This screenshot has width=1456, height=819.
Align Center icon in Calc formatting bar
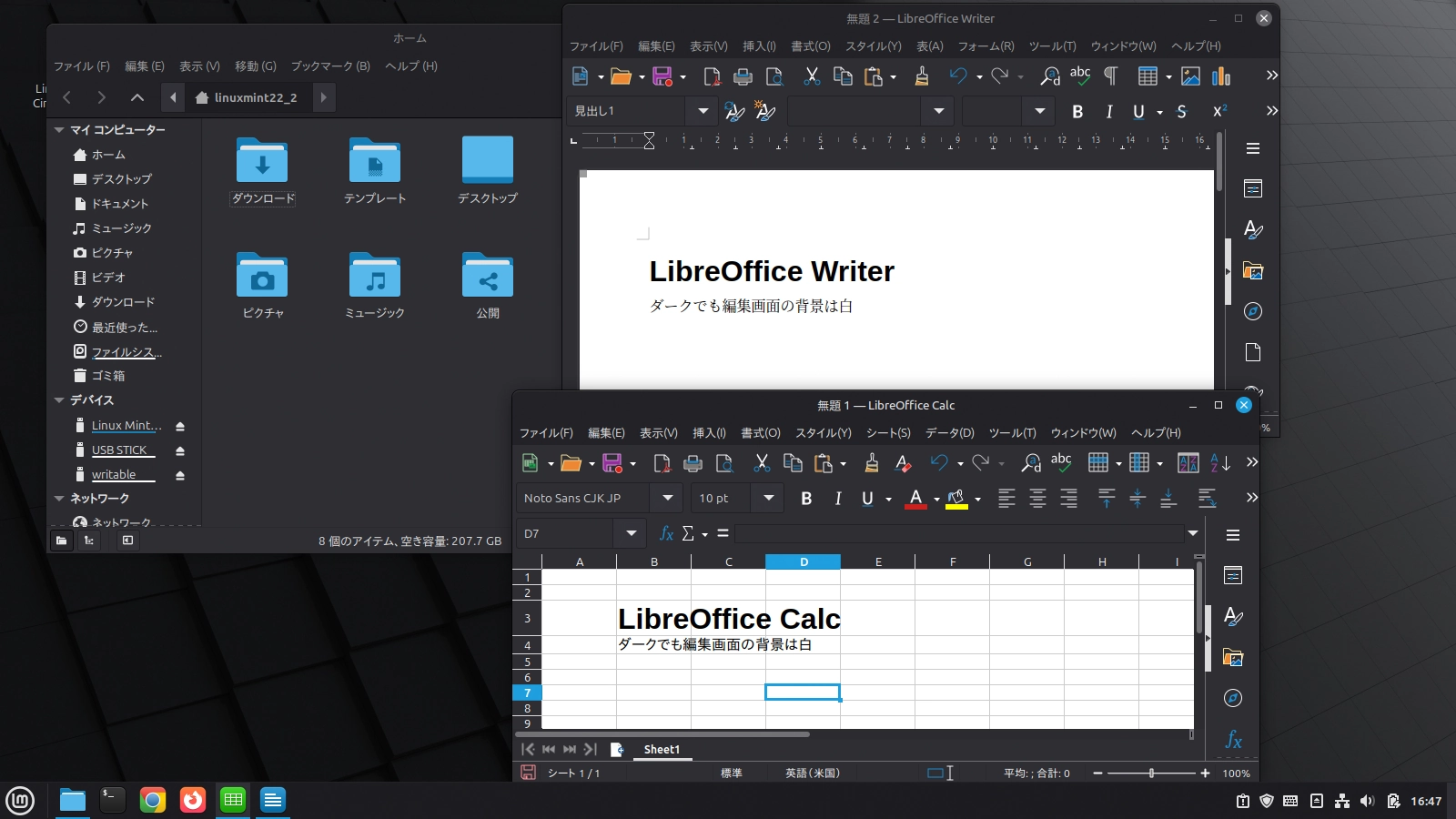click(x=1037, y=498)
